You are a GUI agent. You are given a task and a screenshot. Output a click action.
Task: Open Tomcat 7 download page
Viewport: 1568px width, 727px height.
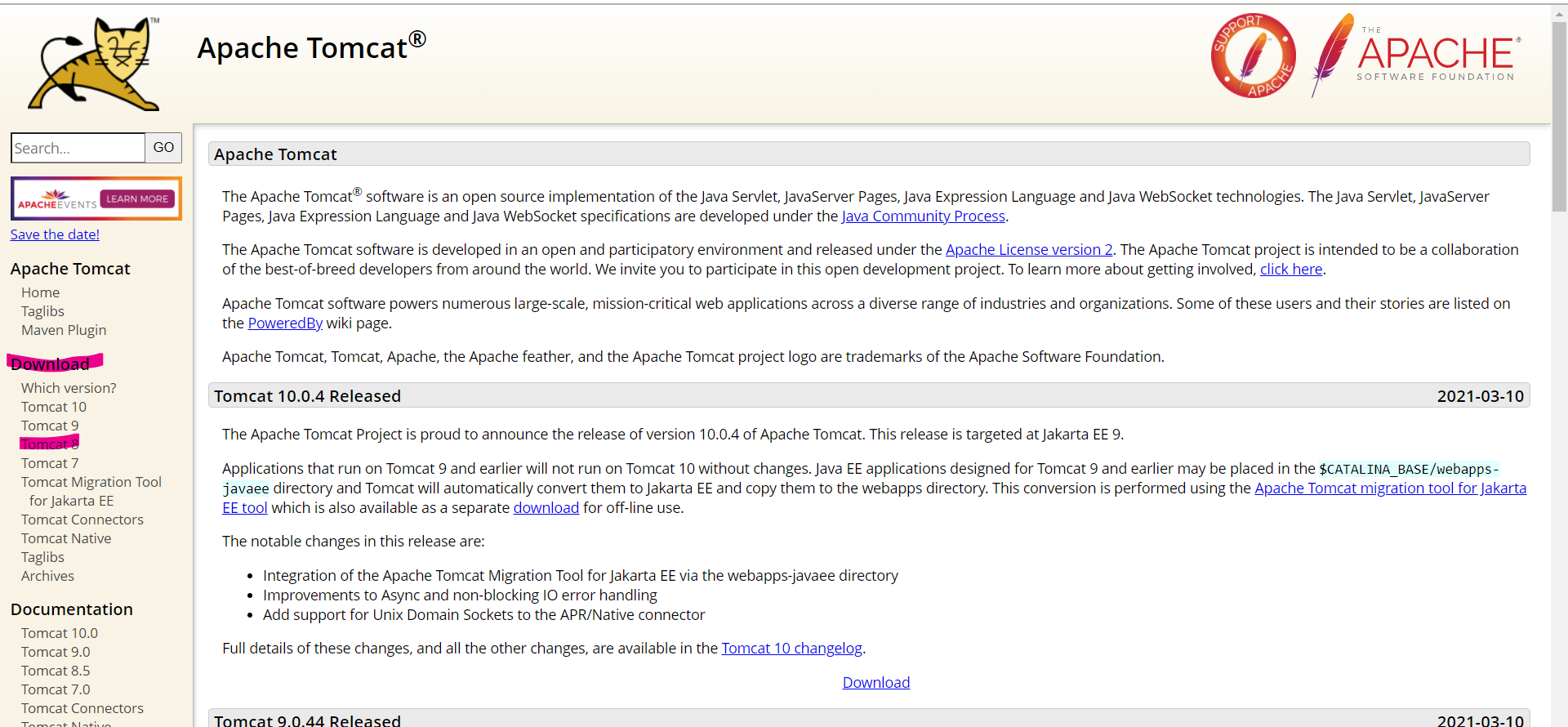pos(50,463)
